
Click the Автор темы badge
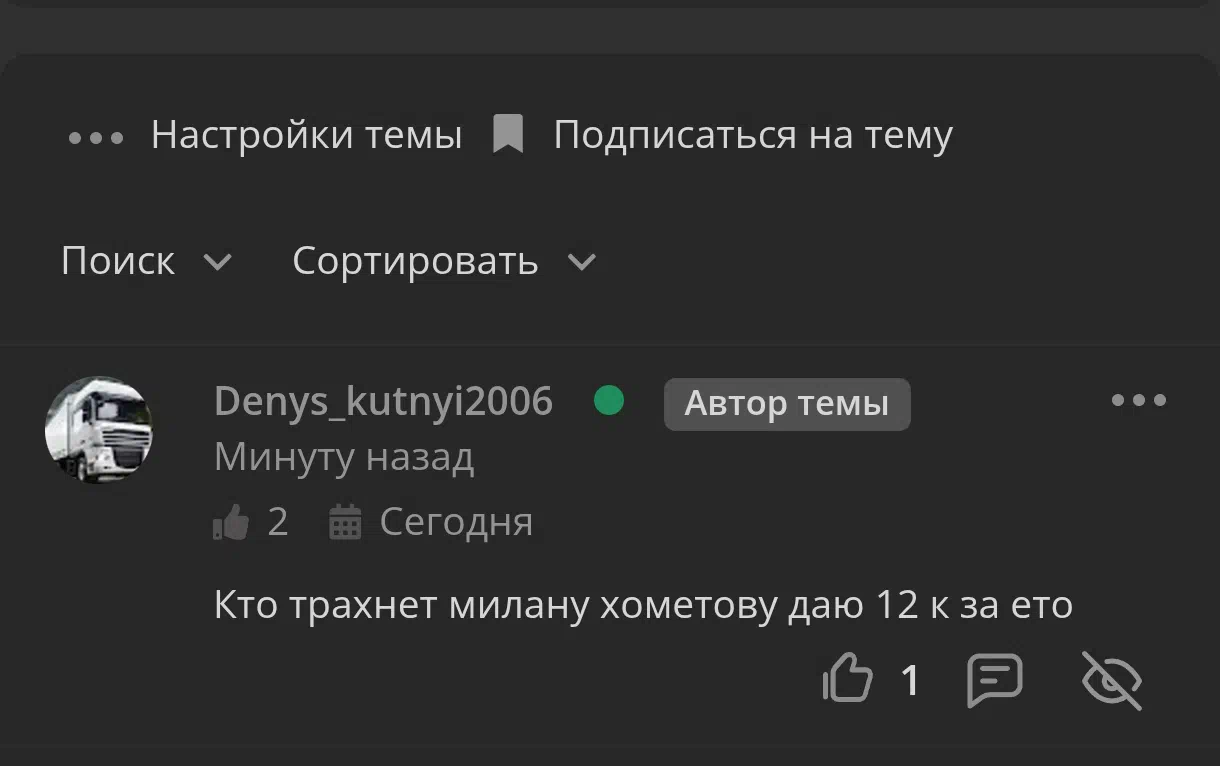(x=787, y=404)
